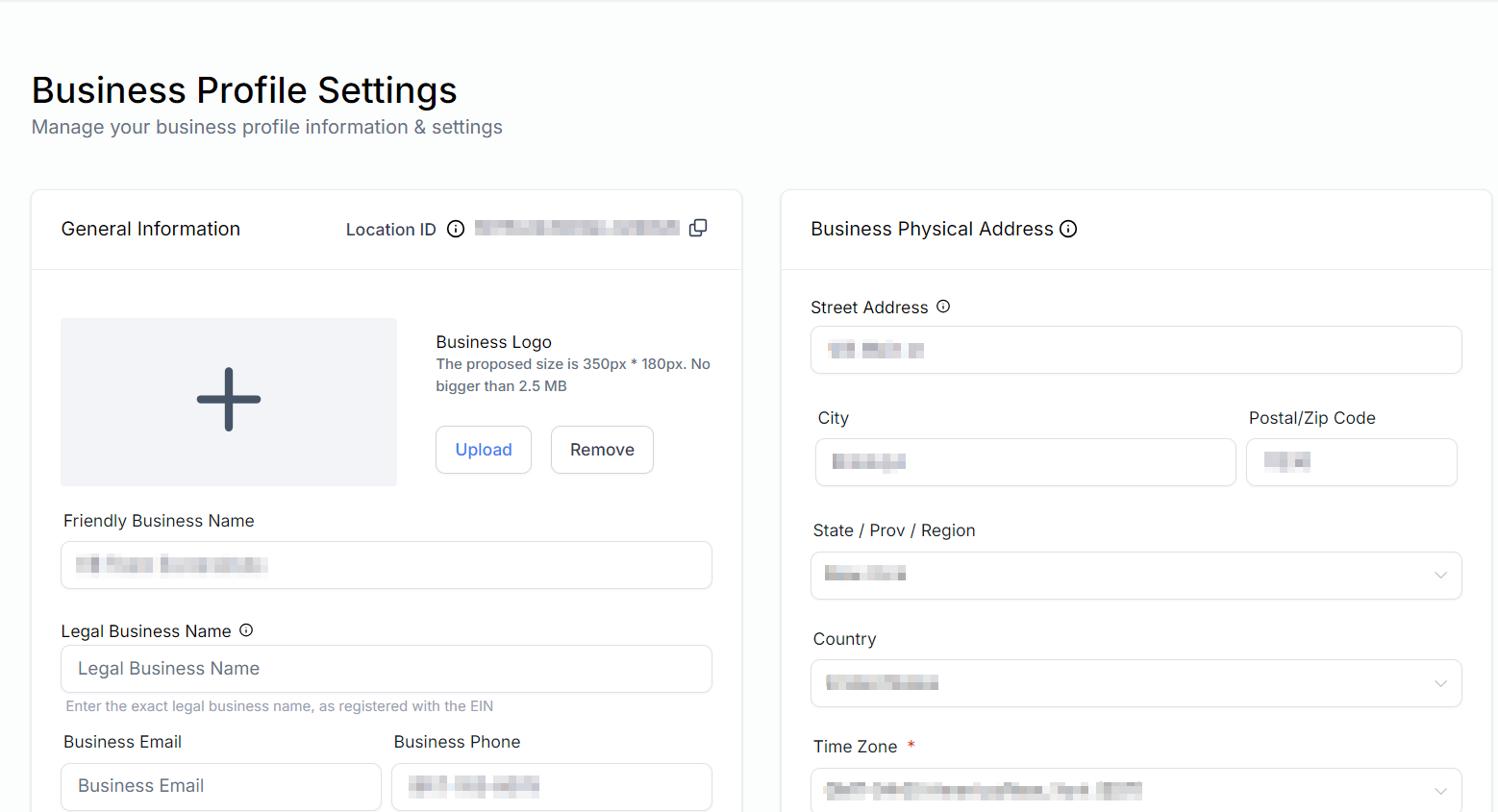Open the Time Zone dropdown
Viewport: 1498px width, 812px height.
coord(1136,790)
